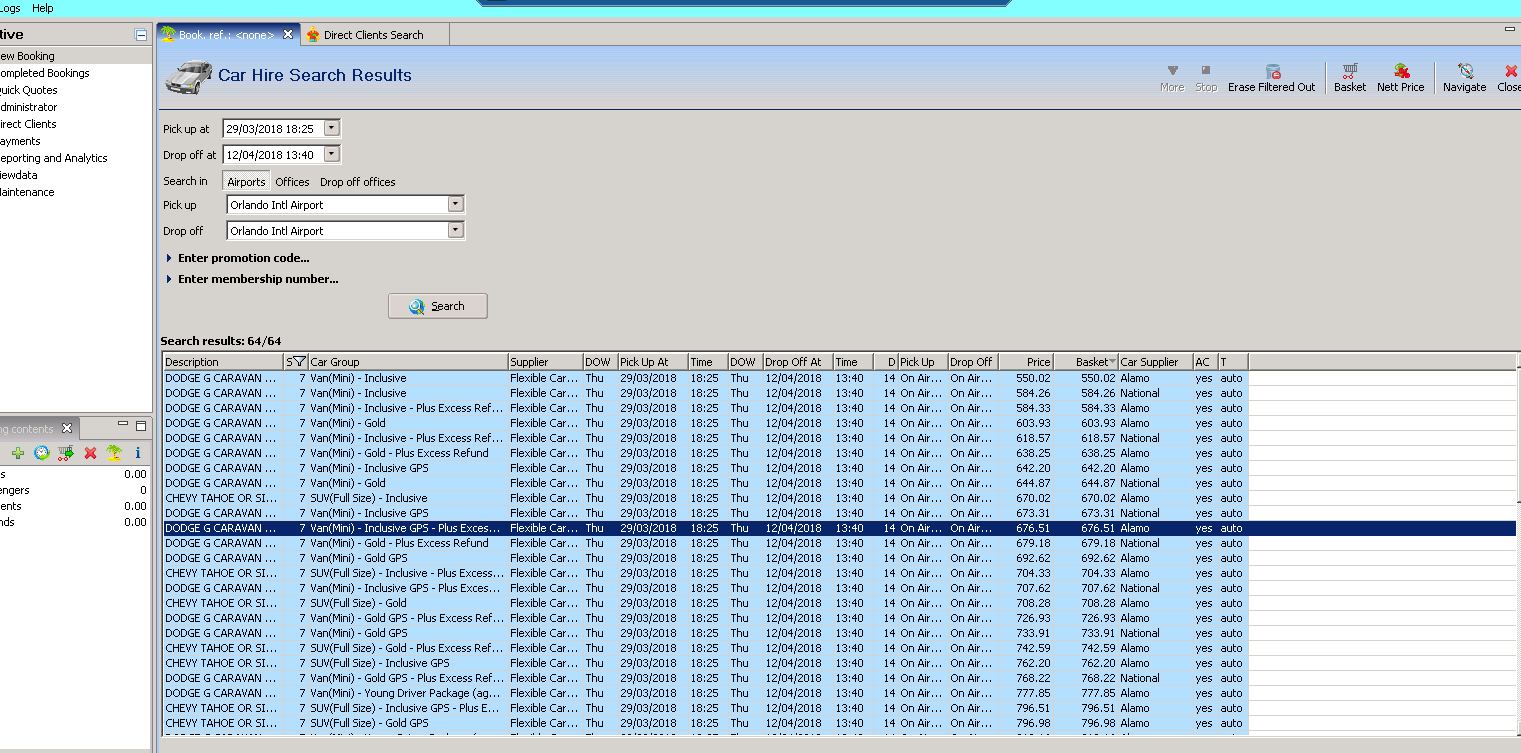Open Viewdata in the sidebar
This screenshot has height=753, width=1521.
tap(19, 175)
